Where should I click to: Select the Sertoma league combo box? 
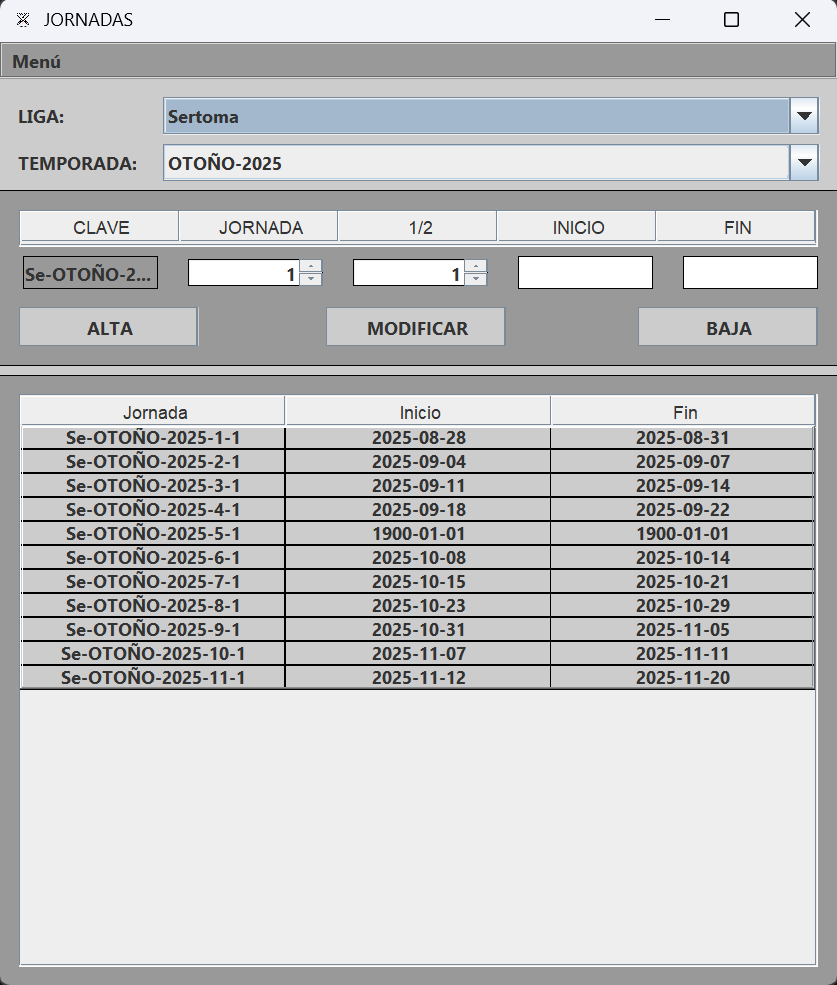coord(476,116)
